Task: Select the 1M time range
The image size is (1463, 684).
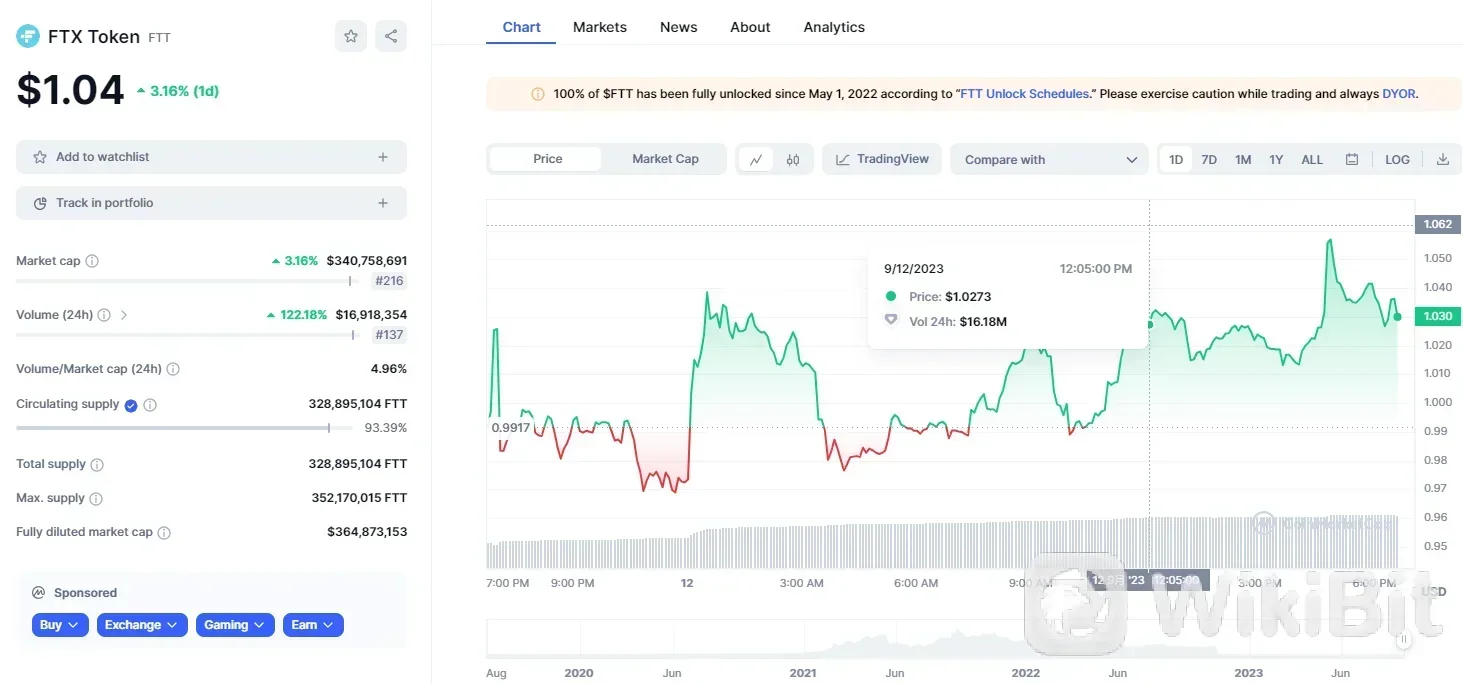Action: click(1243, 159)
